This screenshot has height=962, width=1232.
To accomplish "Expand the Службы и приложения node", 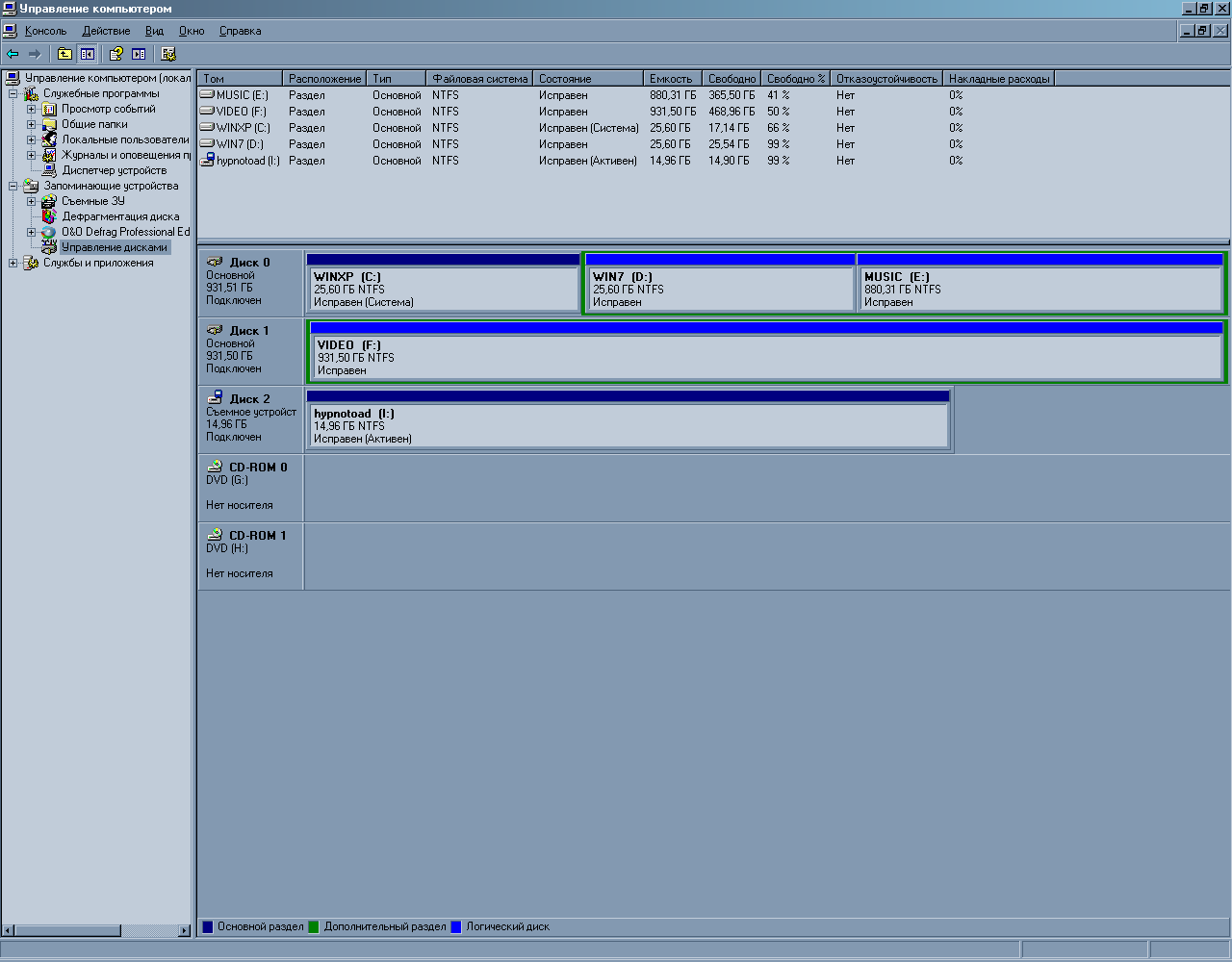I will 13,264.
